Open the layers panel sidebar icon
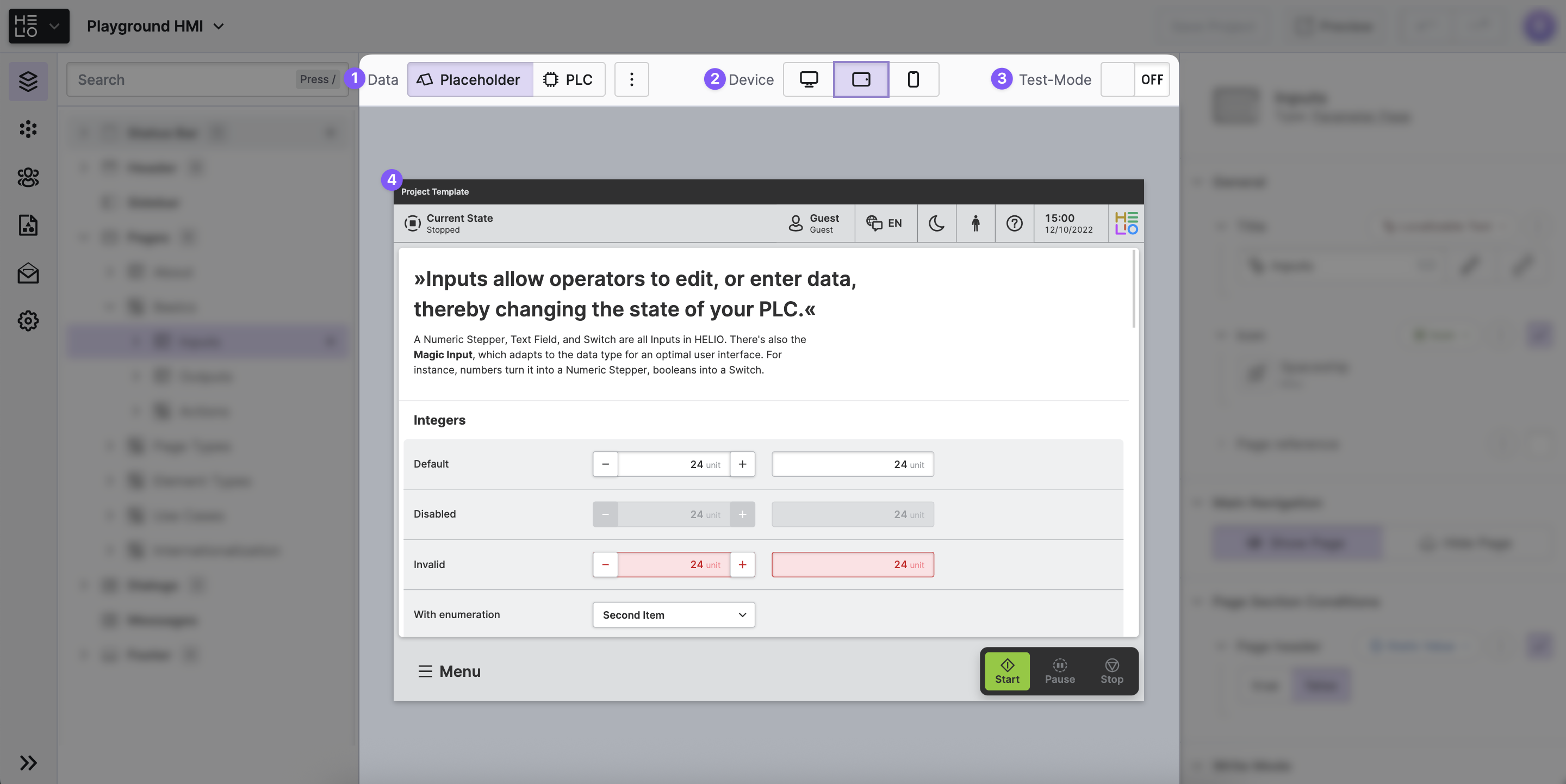1566x784 pixels. [x=28, y=81]
